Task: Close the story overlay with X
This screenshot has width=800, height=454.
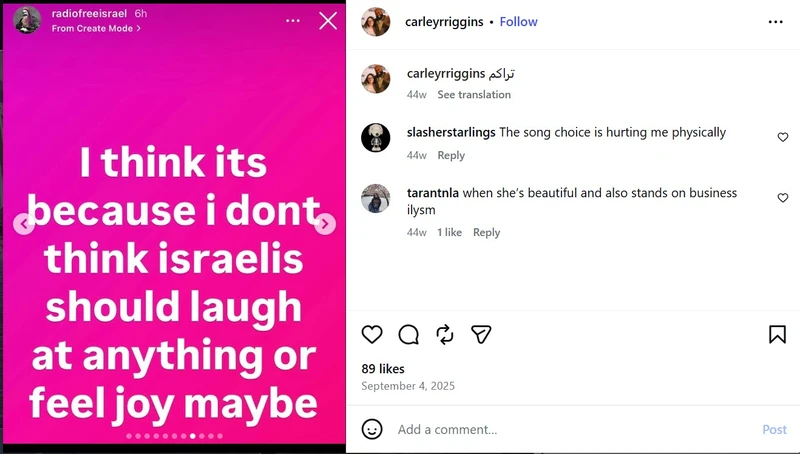Action: [x=328, y=21]
